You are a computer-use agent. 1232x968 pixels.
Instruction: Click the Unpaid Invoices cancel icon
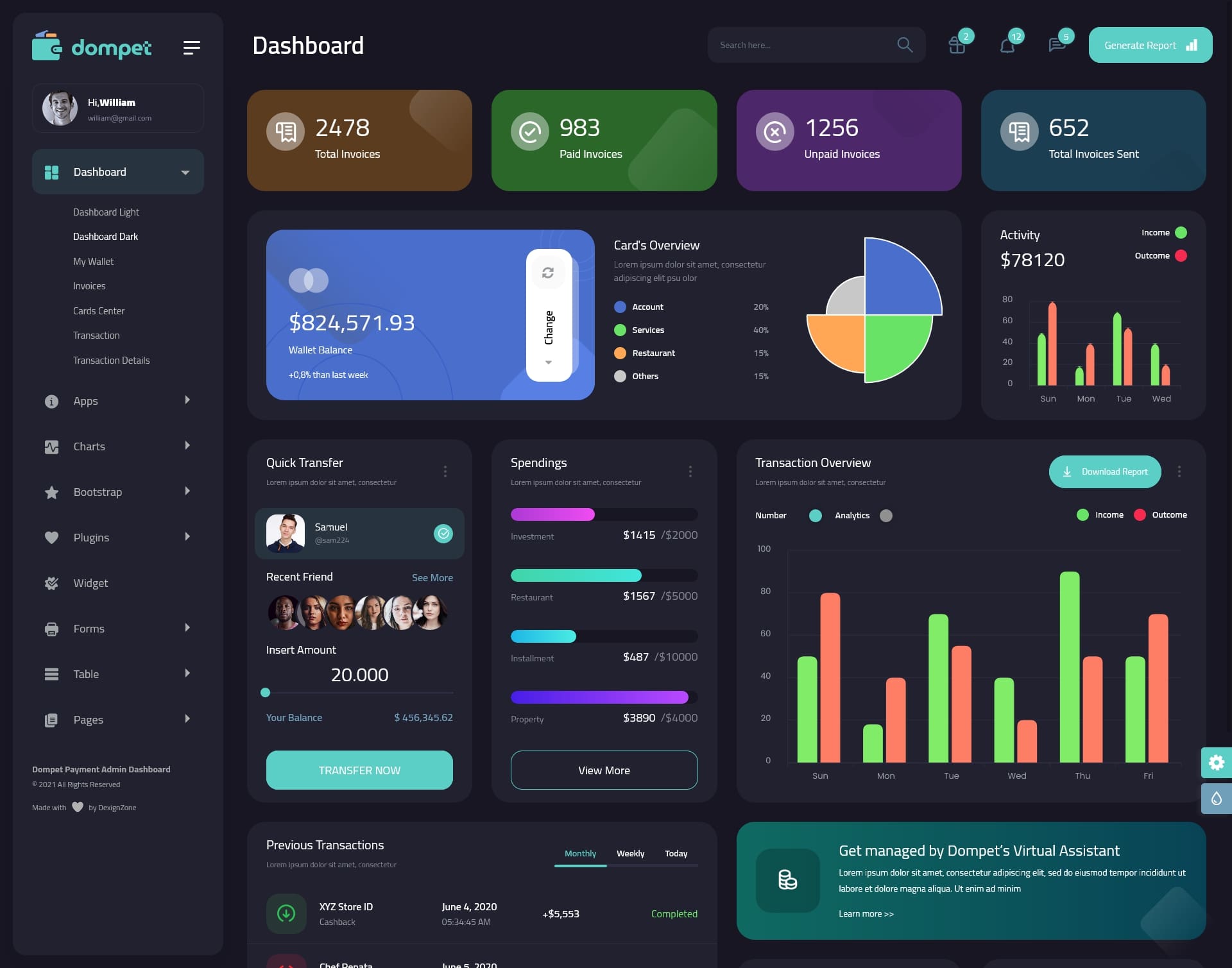click(x=775, y=131)
